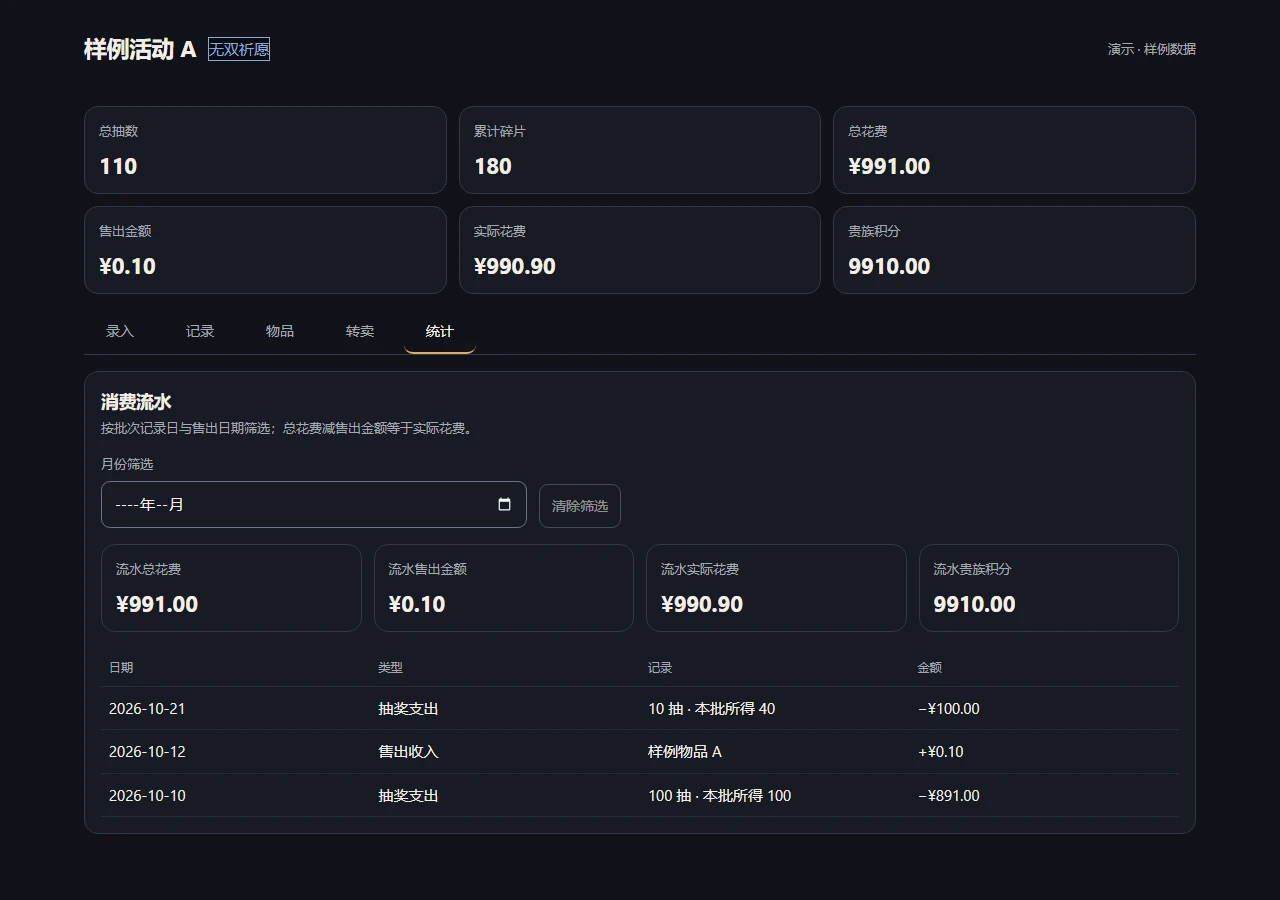
Task: Click the 流水售出金额 card
Action: pyautogui.click(x=504, y=588)
